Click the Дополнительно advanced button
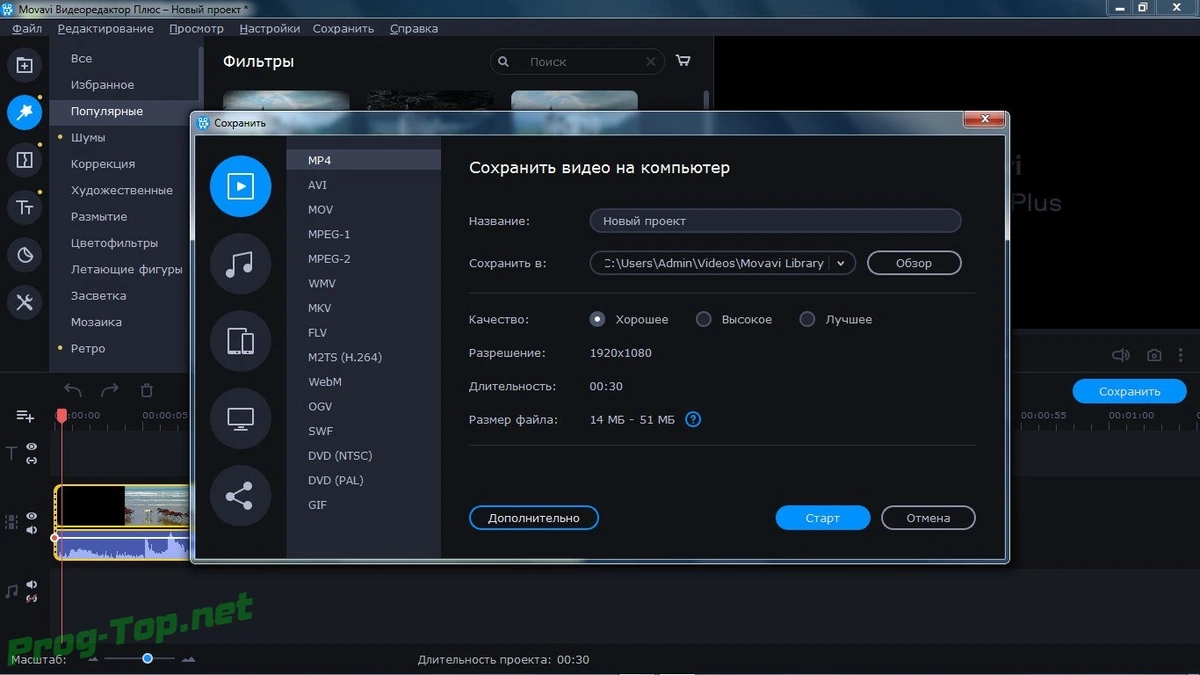This screenshot has height=675, width=1200. (x=534, y=518)
